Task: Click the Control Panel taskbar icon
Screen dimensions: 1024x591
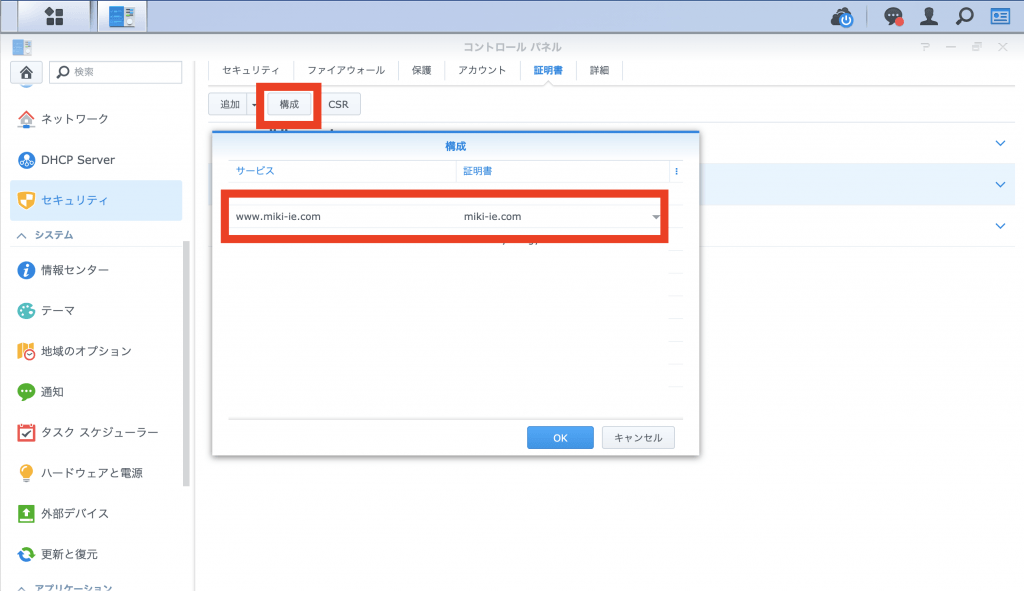Action: (122, 16)
